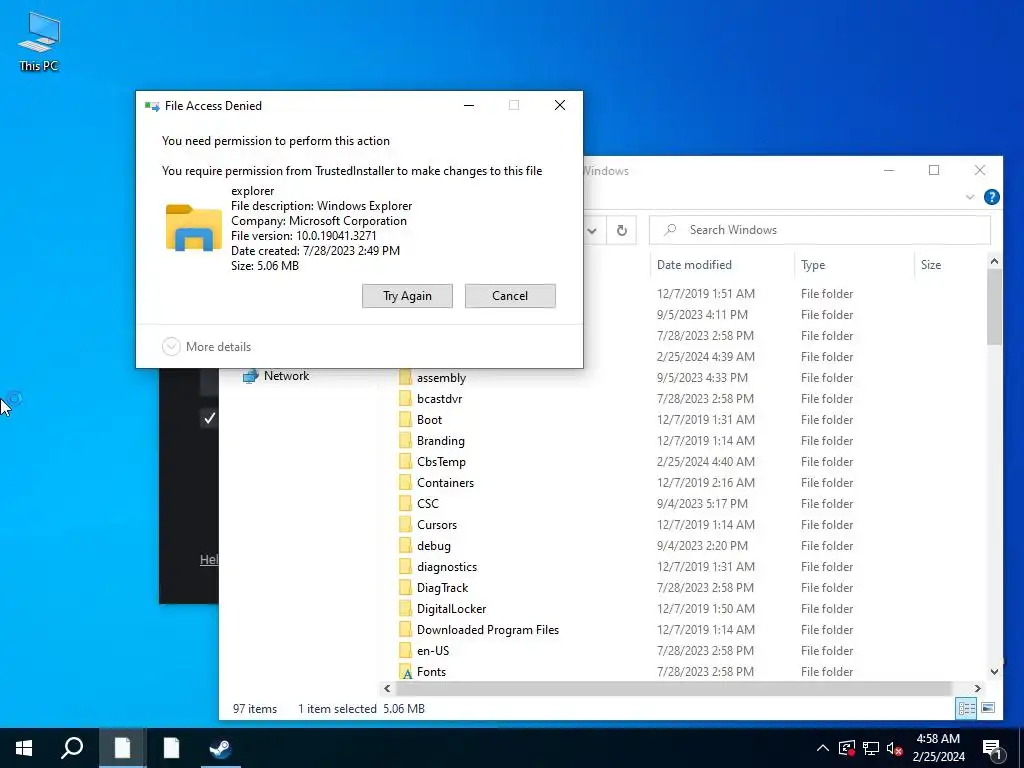Maximize the Windows Explorer window
This screenshot has height=768, width=1024.
(934, 170)
